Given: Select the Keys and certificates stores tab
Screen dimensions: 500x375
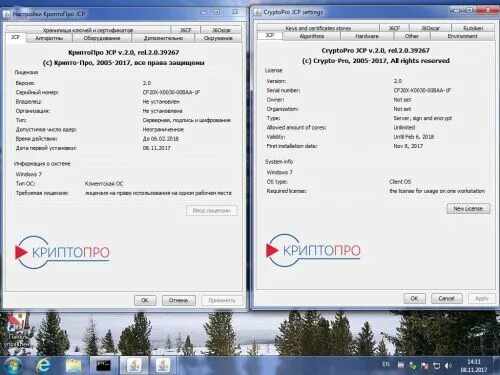Looking at the screenshot, I should 318,28.
